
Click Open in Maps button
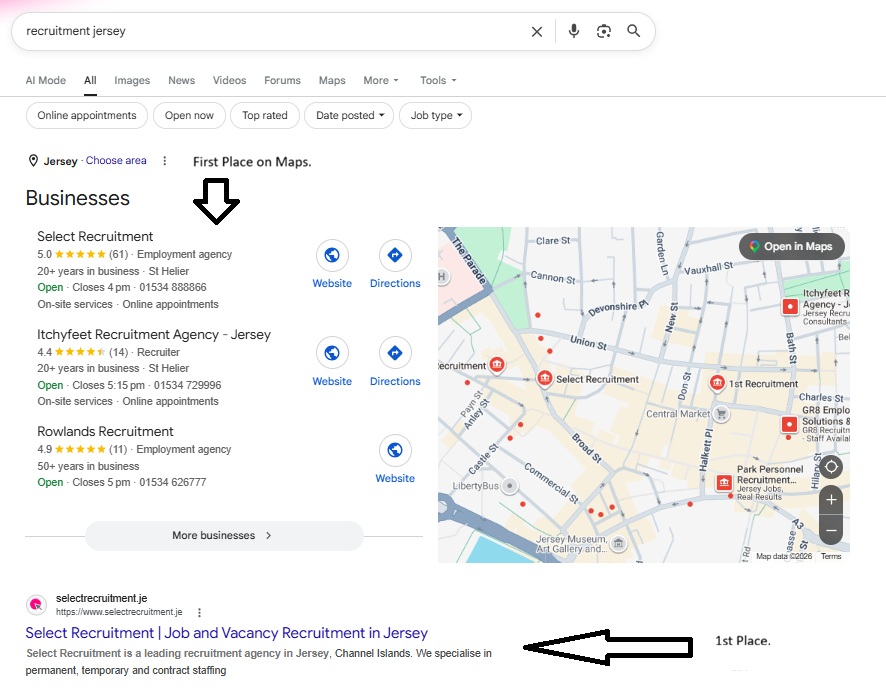click(x=792, y=246)
